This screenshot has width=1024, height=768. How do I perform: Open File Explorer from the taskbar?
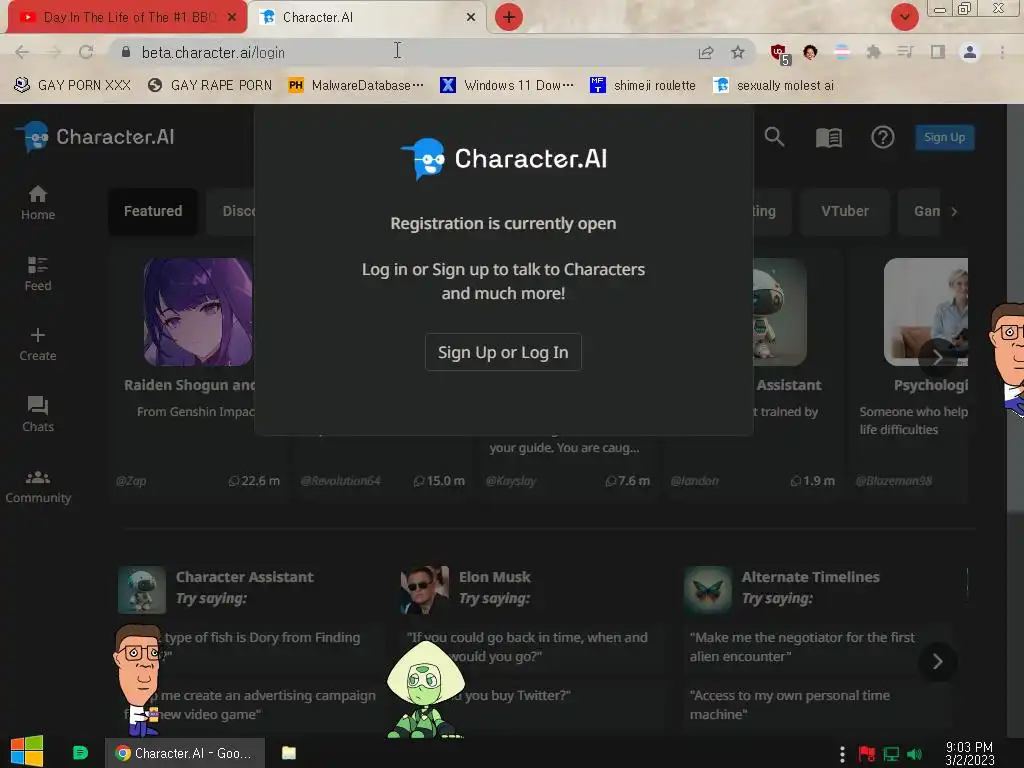click(289, 752)
